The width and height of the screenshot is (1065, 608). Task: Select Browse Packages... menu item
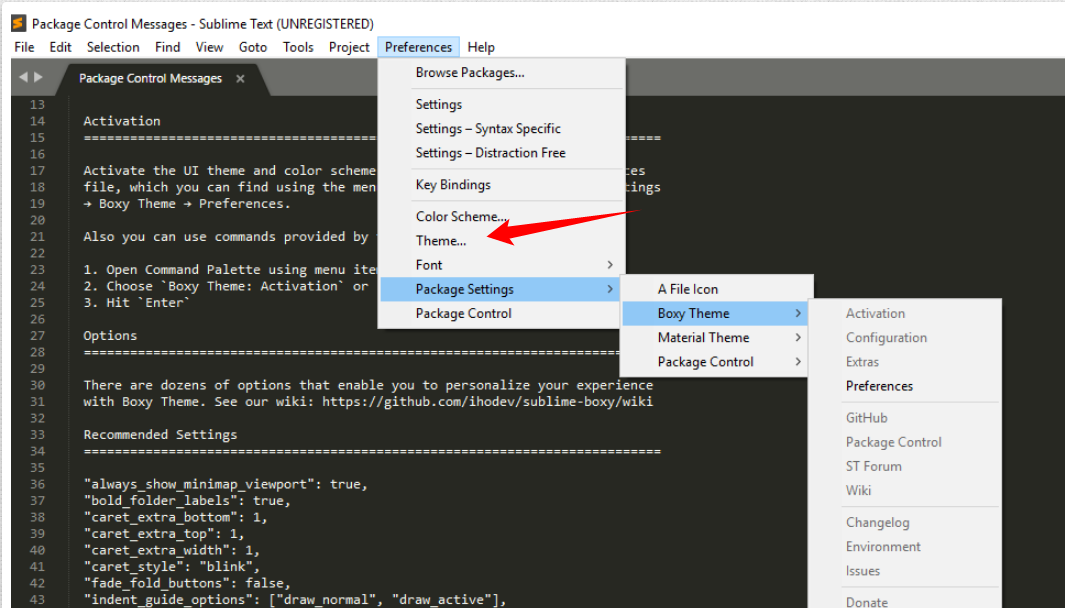[x=470, y=72]
